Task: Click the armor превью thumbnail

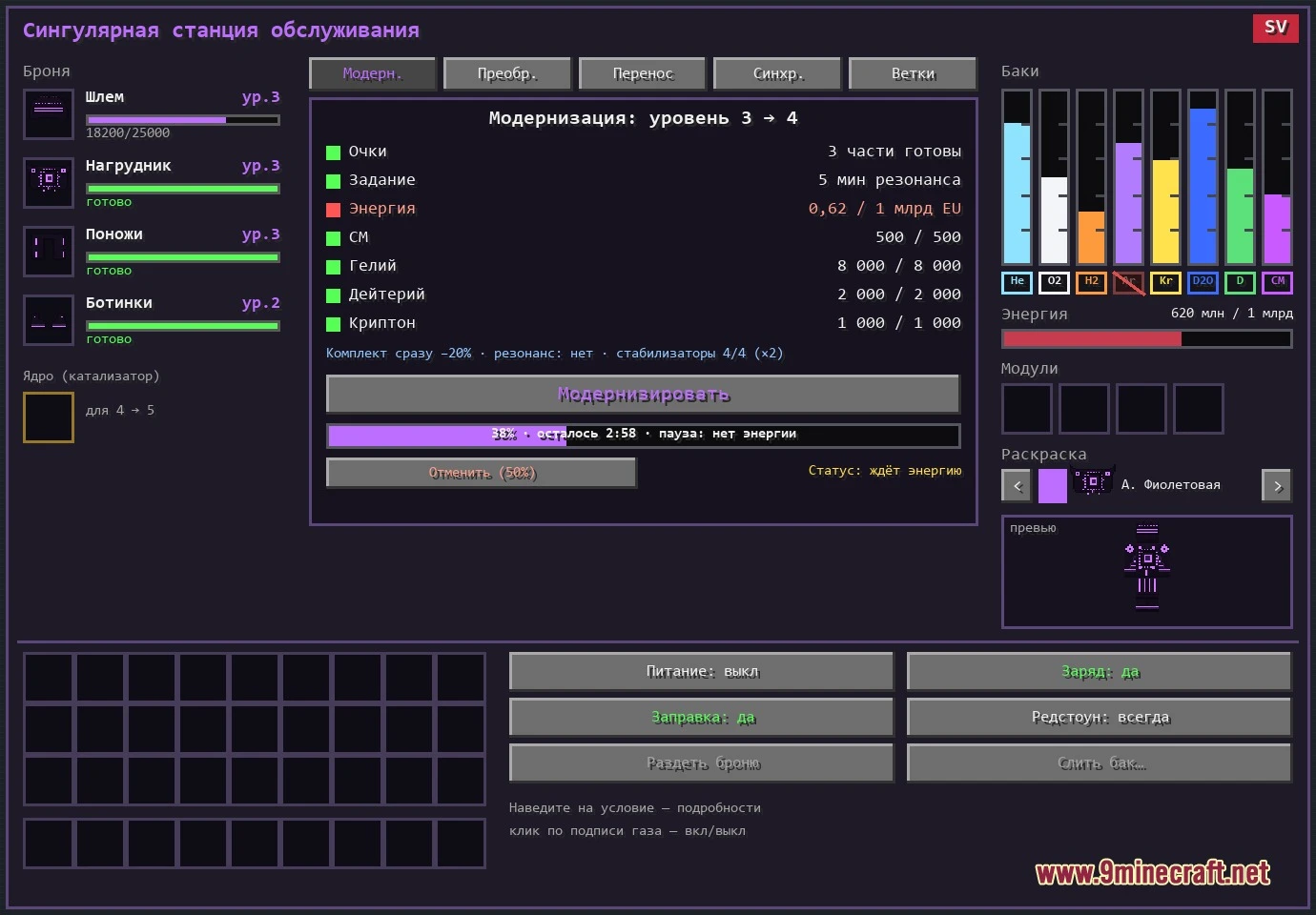Action: click(1147, 572)
